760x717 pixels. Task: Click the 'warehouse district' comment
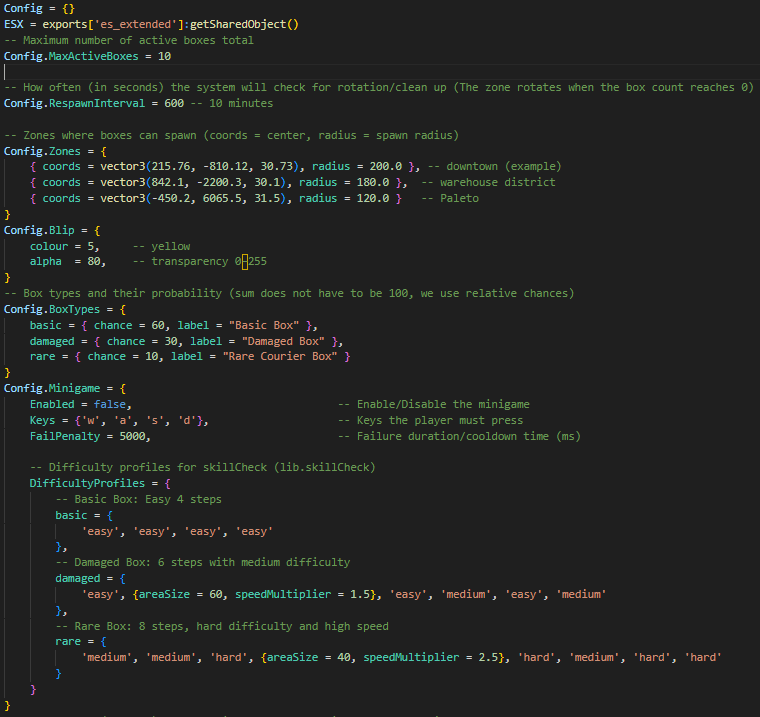point(488,182)
